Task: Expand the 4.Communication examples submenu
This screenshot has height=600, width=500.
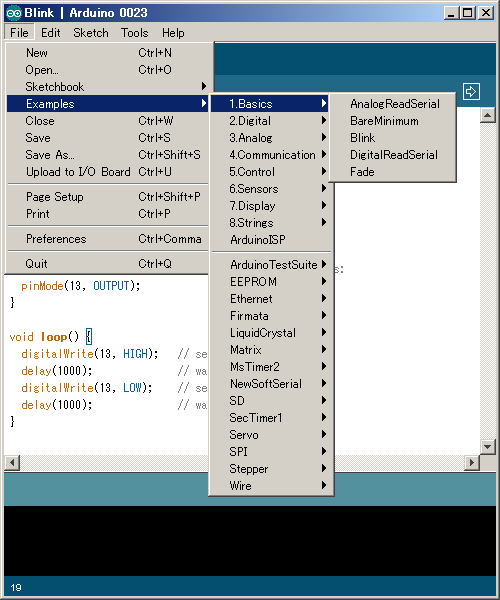Action: [270, 155]
